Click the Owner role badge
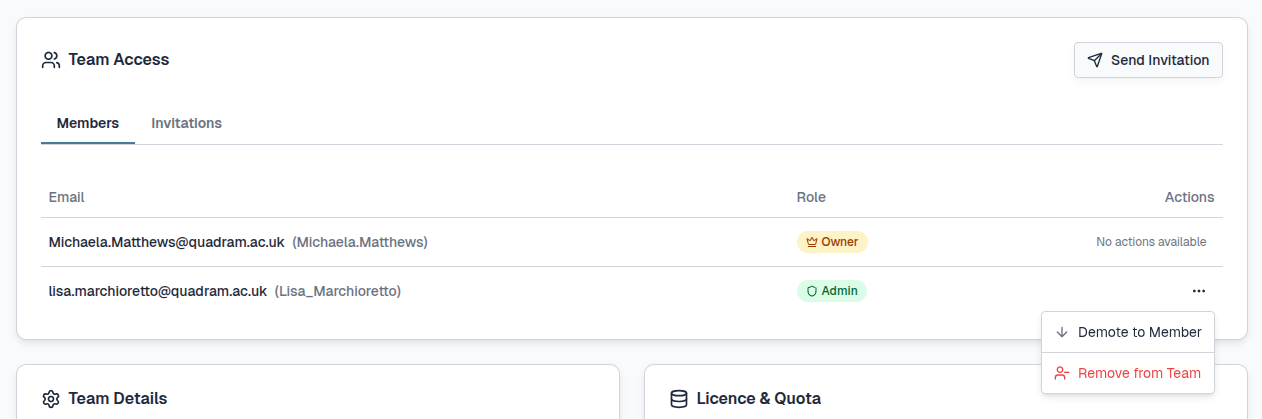The height and width of the screenshot is (419, 1262). 832,242
